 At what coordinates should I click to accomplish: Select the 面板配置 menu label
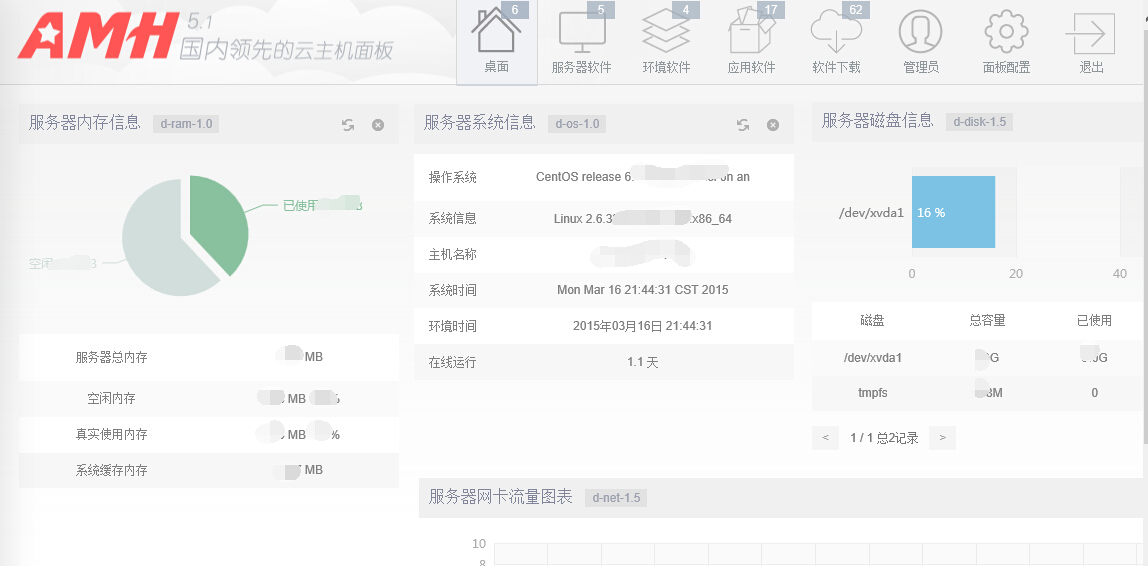pyautogui.click(x=1007, y=67)
